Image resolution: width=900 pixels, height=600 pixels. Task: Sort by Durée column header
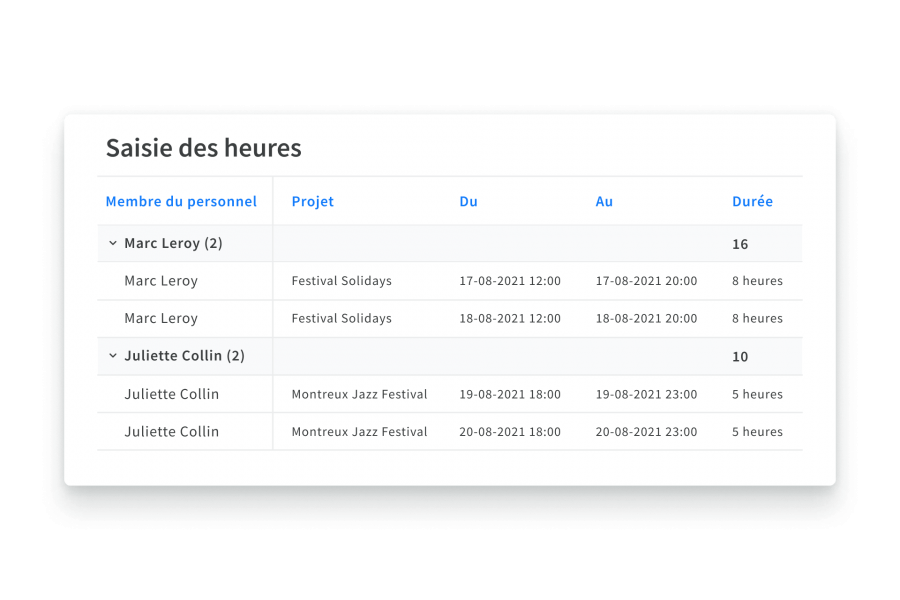(752, 201)
